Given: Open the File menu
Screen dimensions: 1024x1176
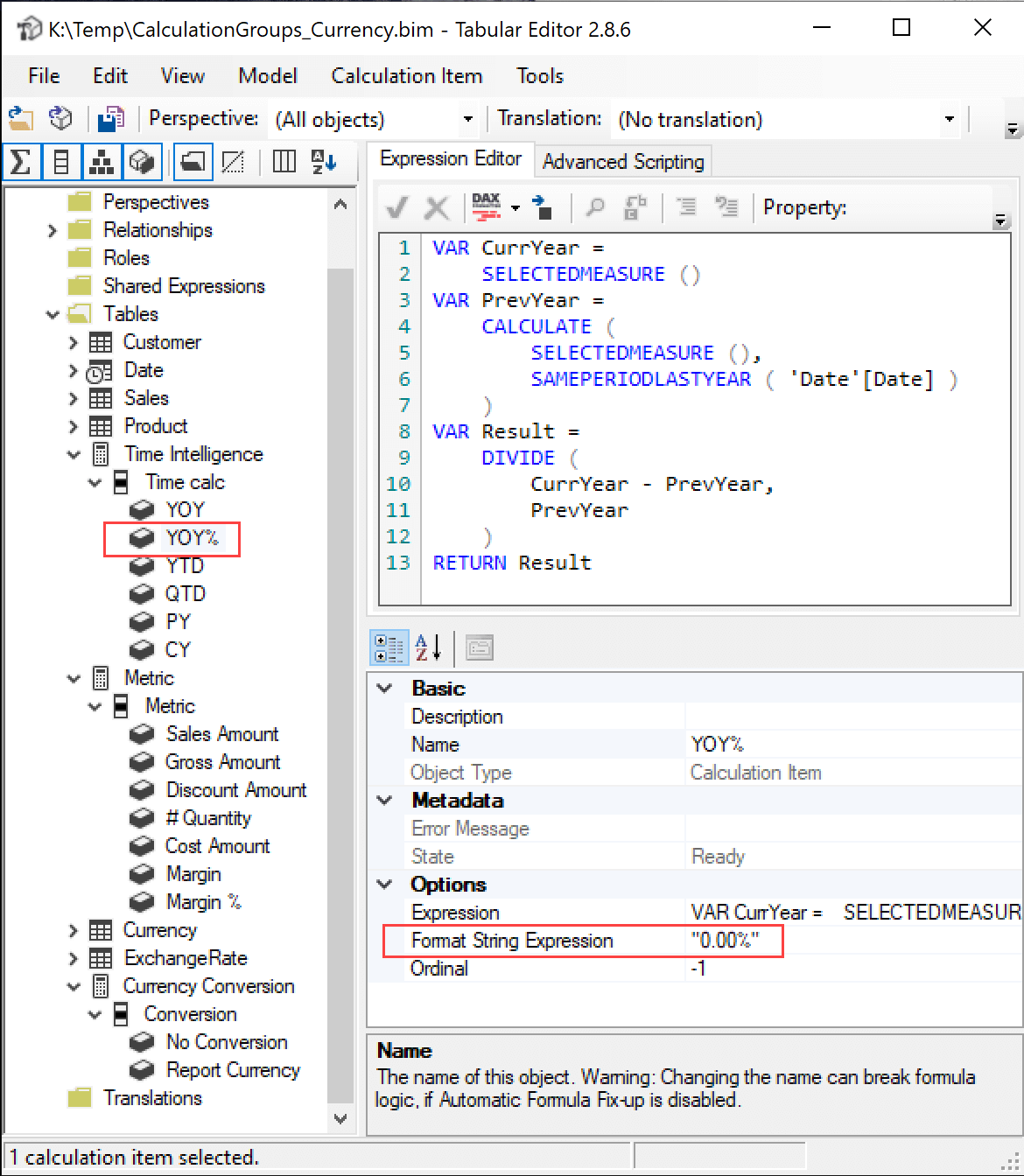Looking at the screenshot, I should (x=44, y=76).
